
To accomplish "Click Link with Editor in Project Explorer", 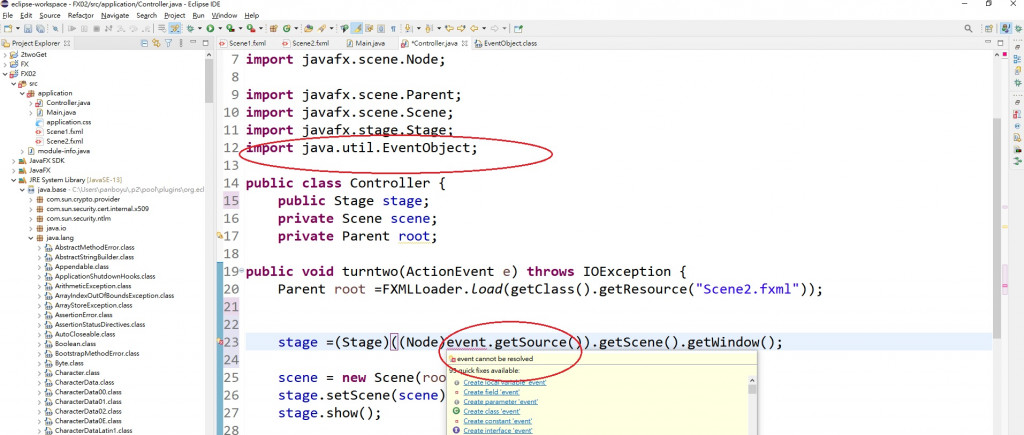I will tap(156, 43).
